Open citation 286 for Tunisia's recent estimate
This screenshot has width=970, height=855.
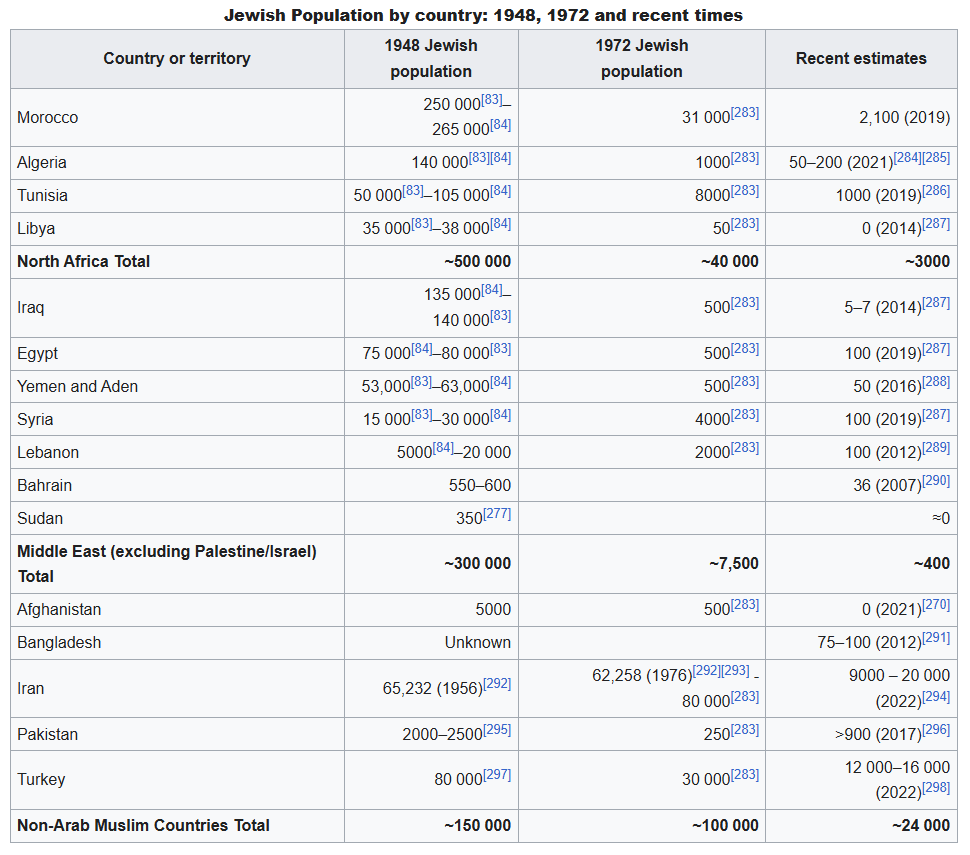(x=936, y=191)
